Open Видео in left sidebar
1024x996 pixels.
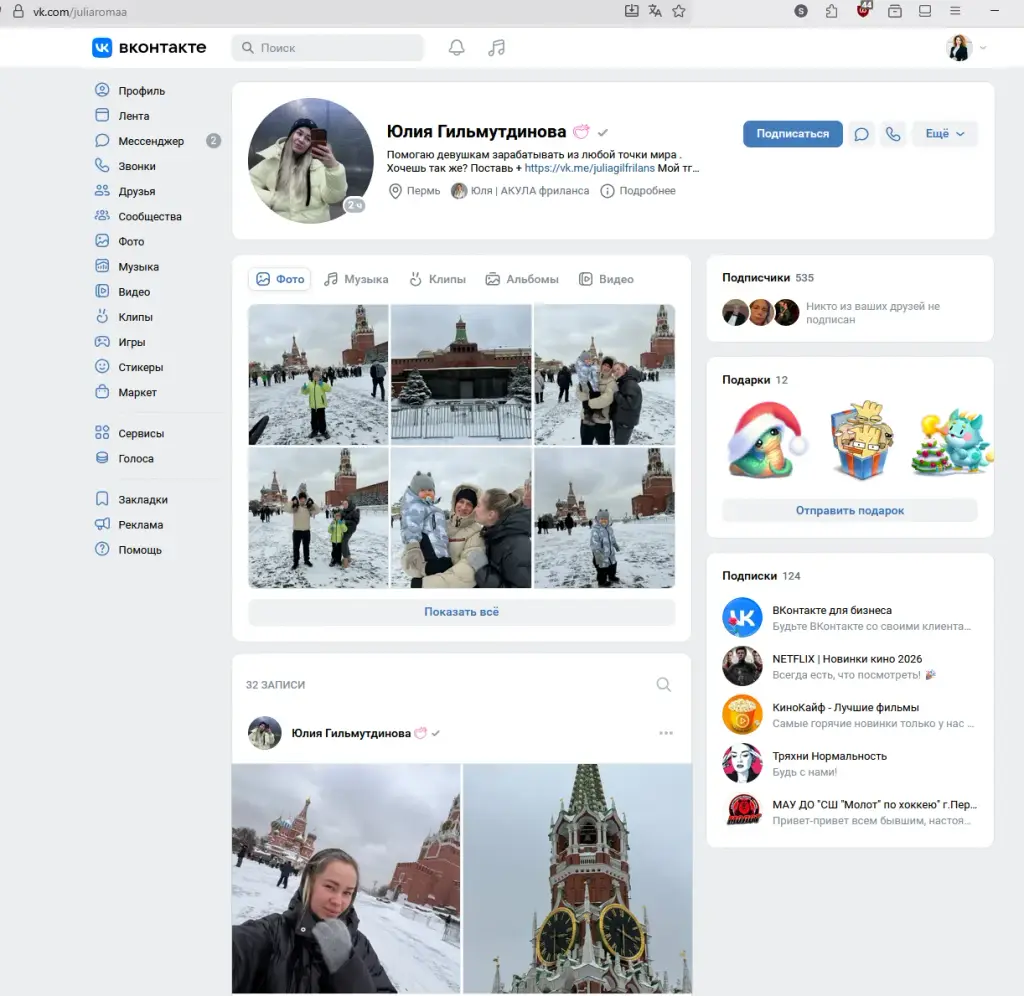pyautogui.click(x=123, y=291)
